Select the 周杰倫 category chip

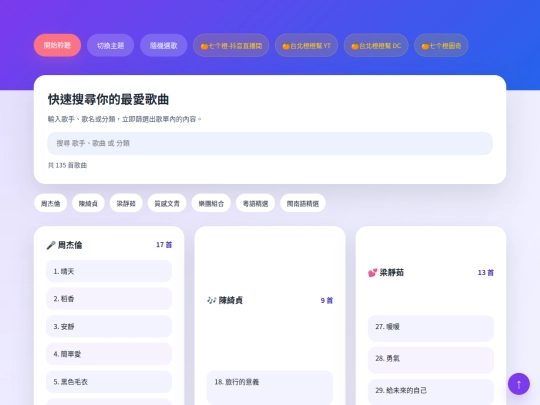(51, 203)
